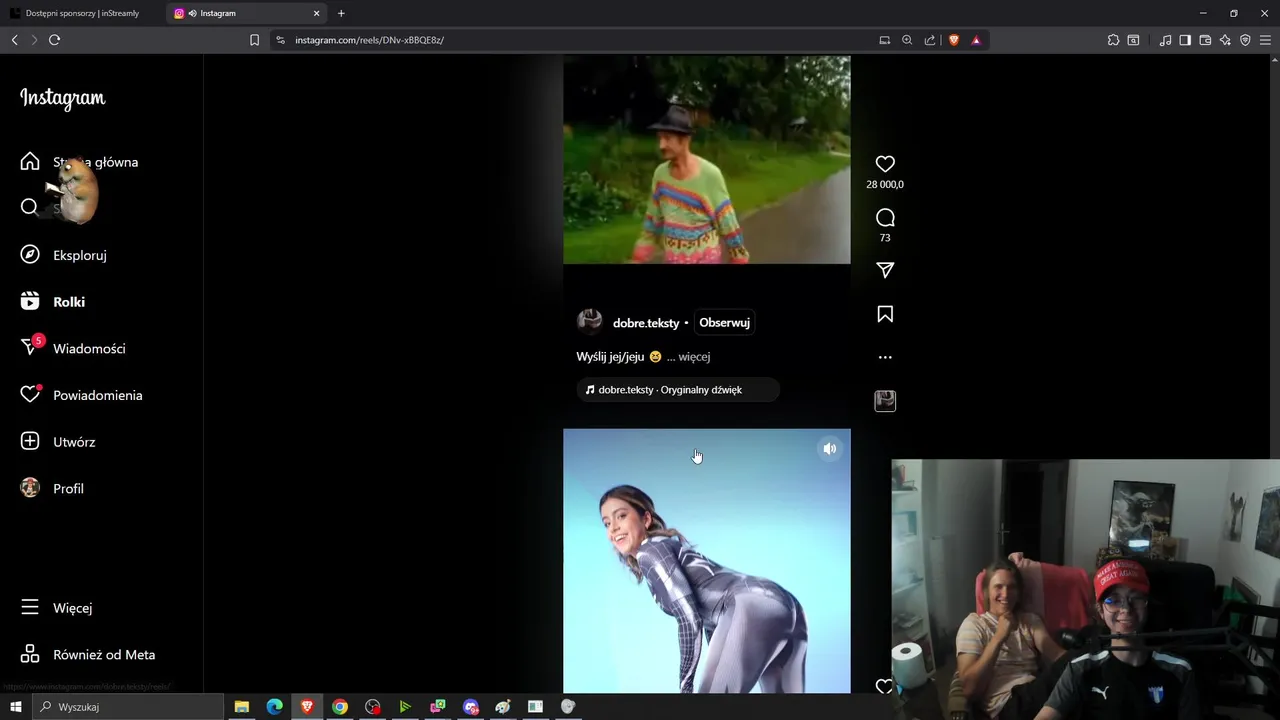Open a new browser tab

341,13
